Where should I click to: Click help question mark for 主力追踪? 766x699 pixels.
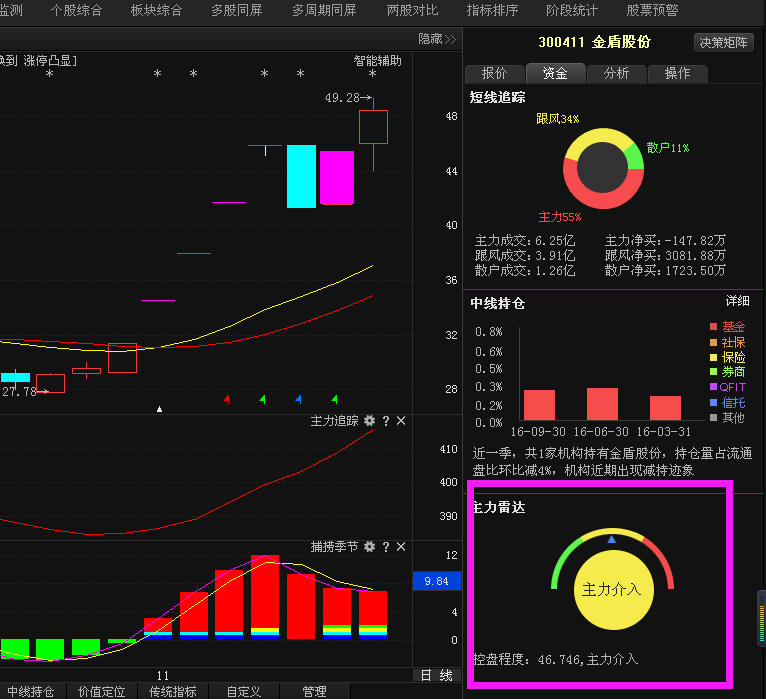click(x=385, y=421)
